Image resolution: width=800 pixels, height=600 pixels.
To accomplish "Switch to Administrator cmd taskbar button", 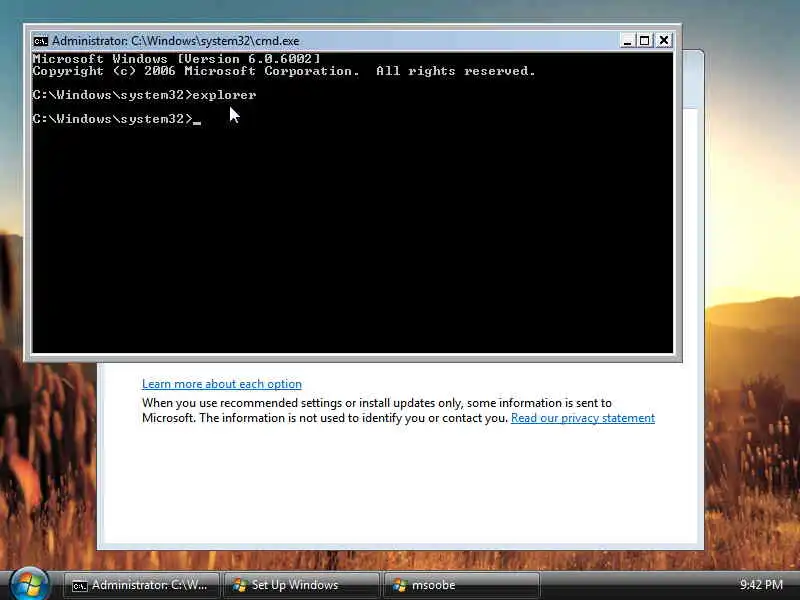I will point(141,585).
